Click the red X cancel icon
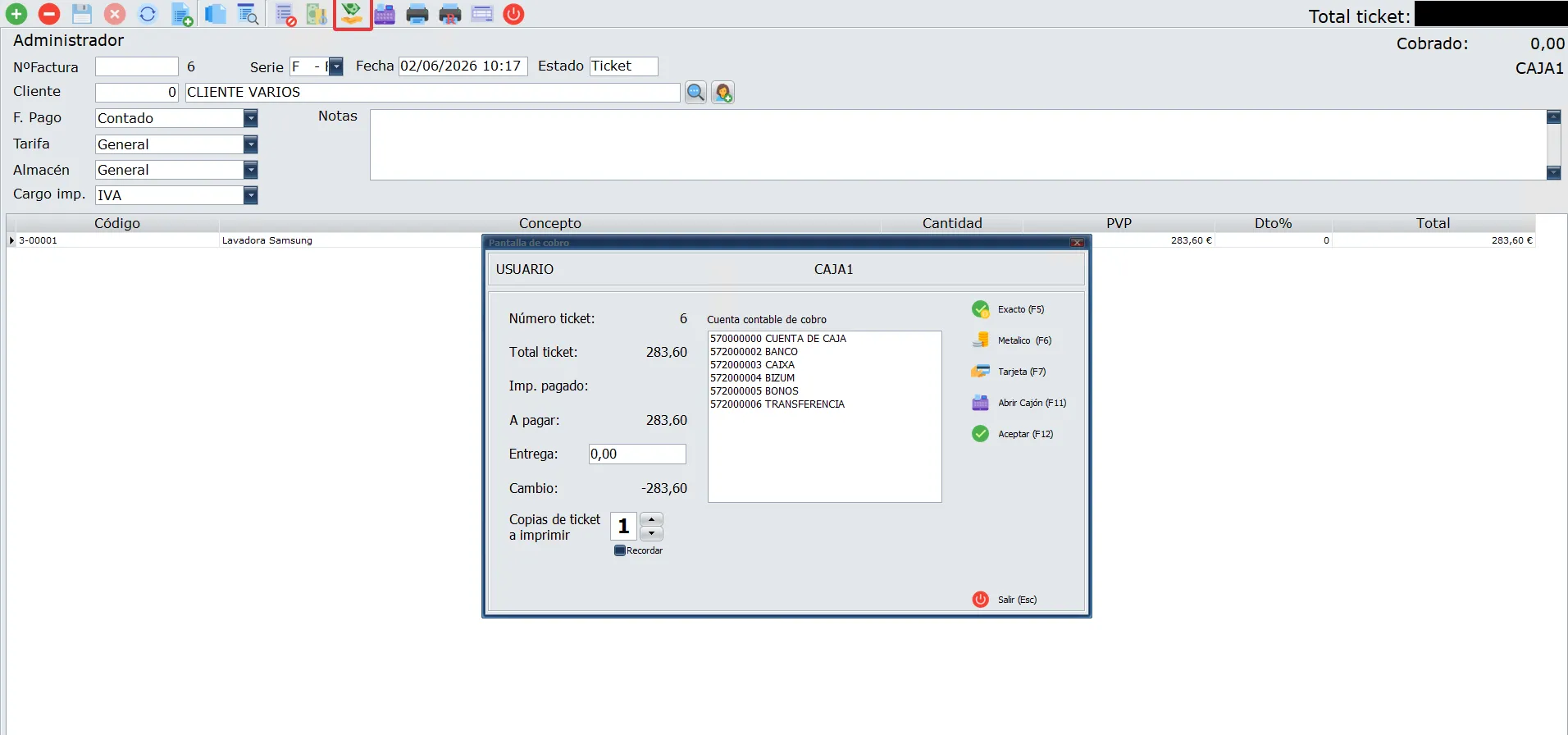 coord(115,14)
